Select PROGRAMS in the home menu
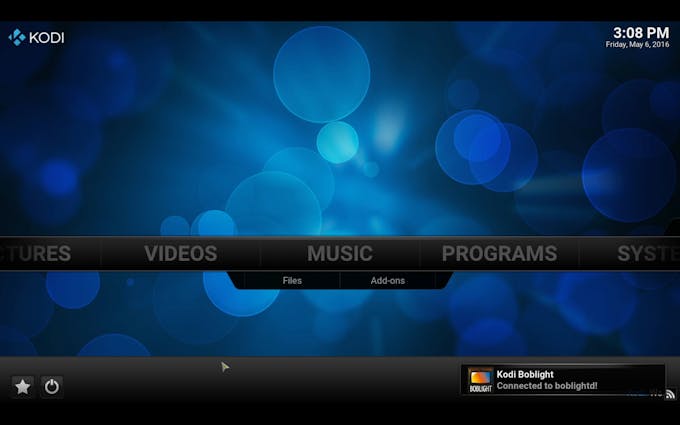 tap(499, 253)
